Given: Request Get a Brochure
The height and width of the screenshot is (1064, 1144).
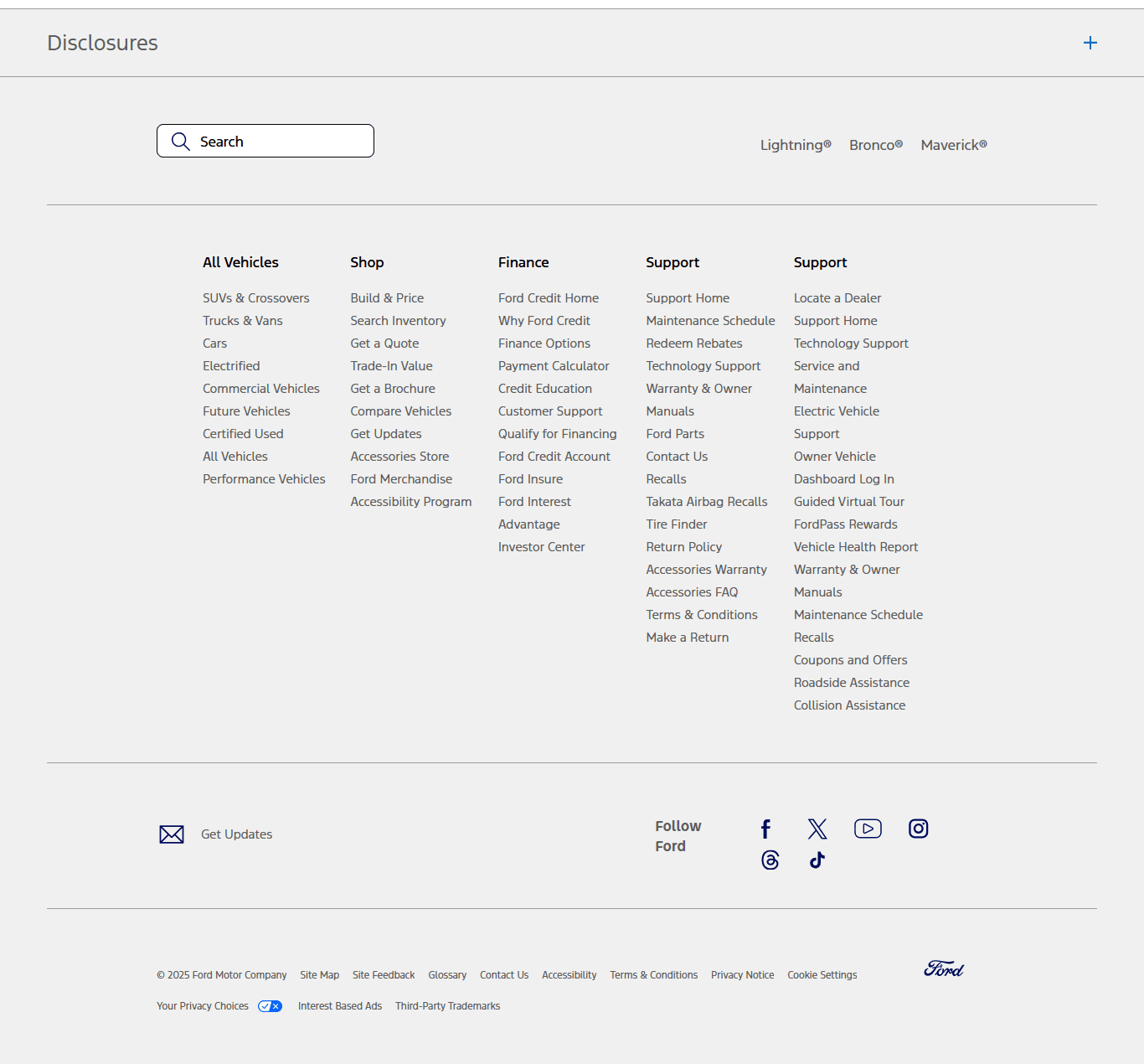Looking at the screenshot, I should click(x=393, y=389).
